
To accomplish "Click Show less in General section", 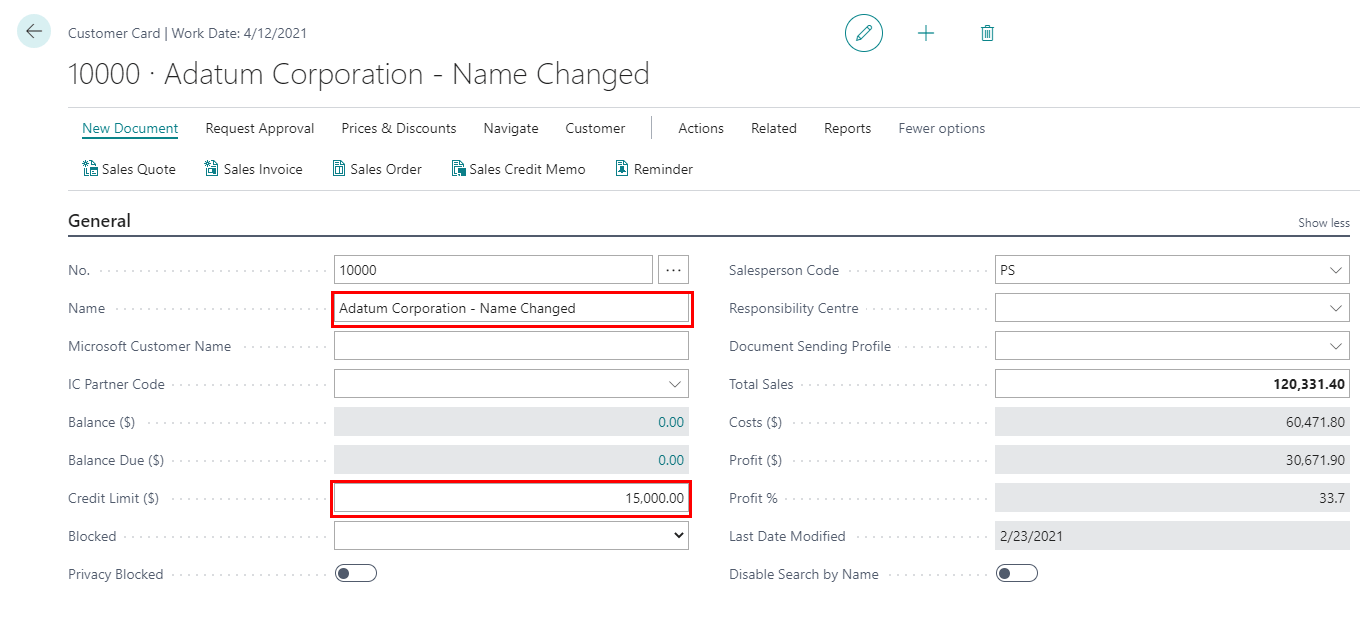I will (1324, 223).
